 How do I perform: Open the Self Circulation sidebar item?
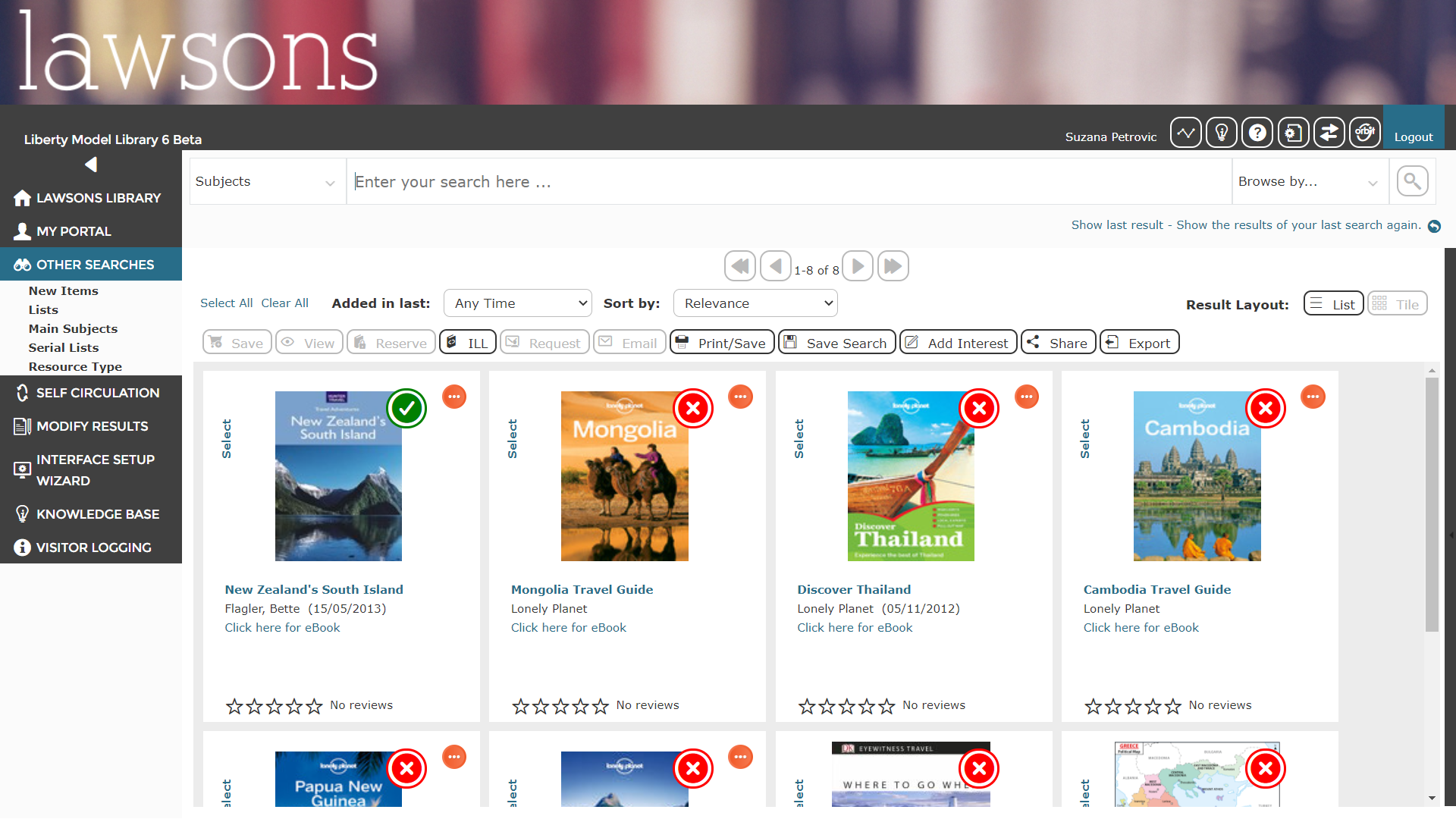point(97,392)
